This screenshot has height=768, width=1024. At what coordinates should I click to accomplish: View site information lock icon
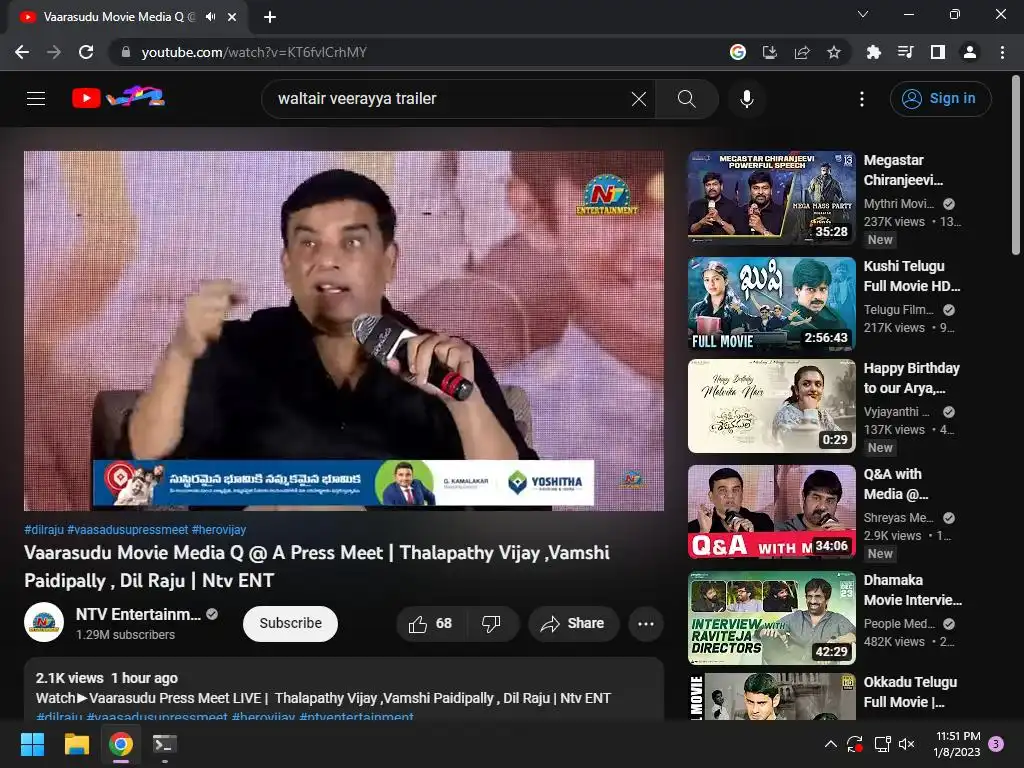pyautogui.click(x=126, y=52)
